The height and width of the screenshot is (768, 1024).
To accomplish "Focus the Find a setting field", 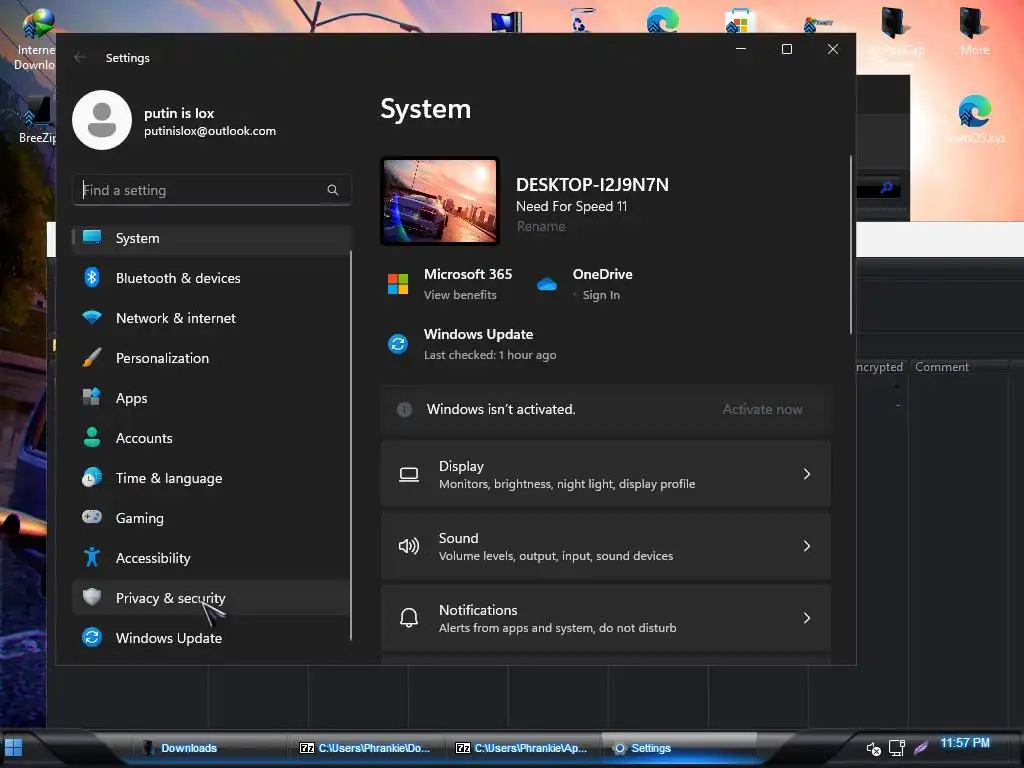I will pyautogui.click(x=212, y=190).
